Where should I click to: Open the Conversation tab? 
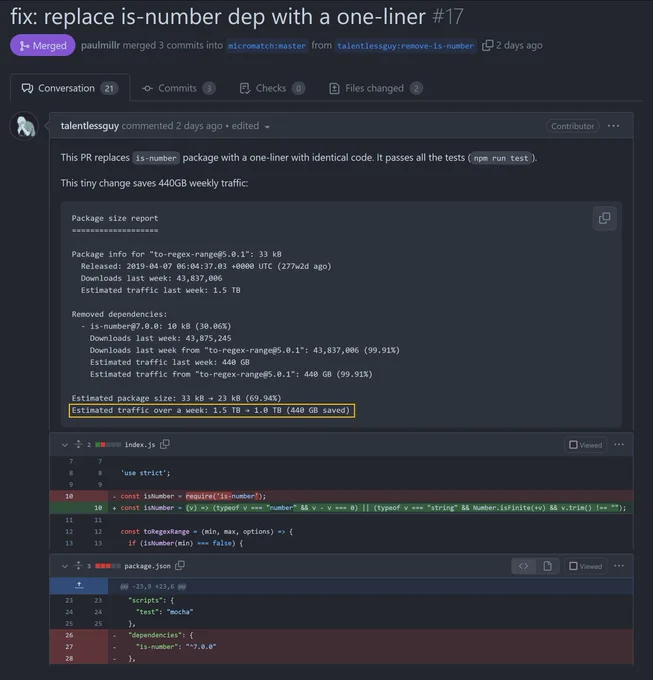point(69,88)
